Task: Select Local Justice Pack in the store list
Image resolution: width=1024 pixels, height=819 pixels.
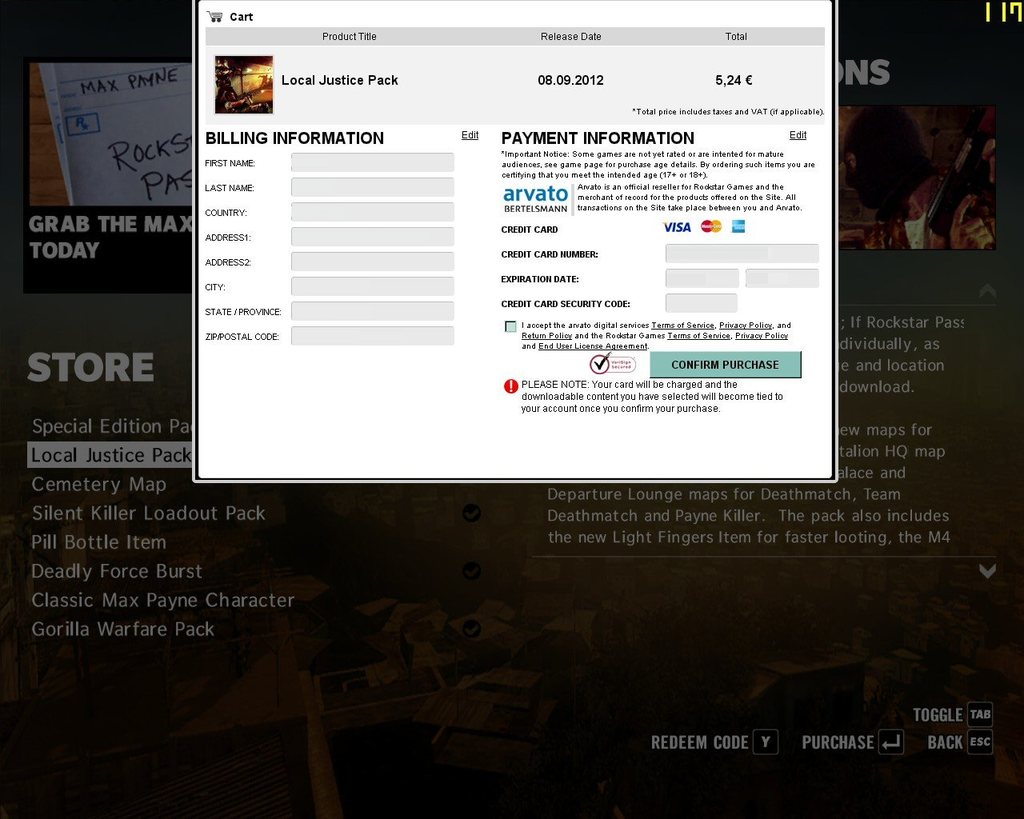Action: click(x=110, y=455)
